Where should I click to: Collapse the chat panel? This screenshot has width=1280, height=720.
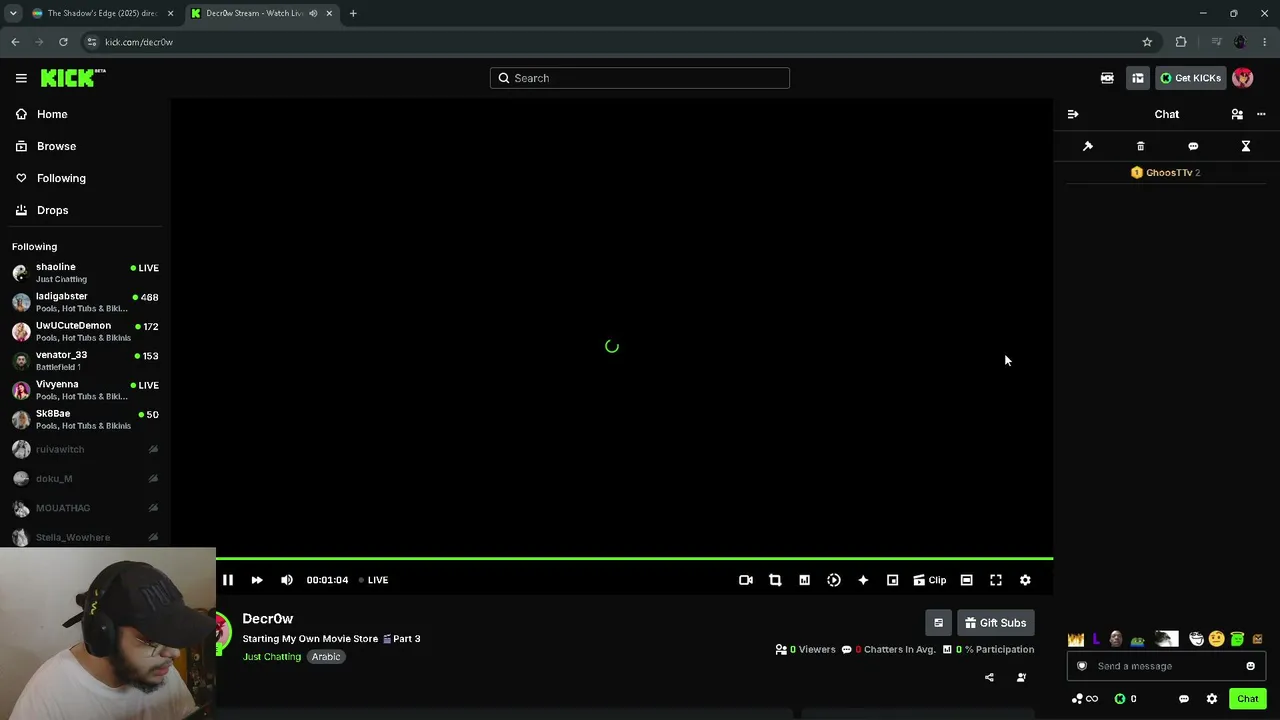click(x=1073, y=114)
